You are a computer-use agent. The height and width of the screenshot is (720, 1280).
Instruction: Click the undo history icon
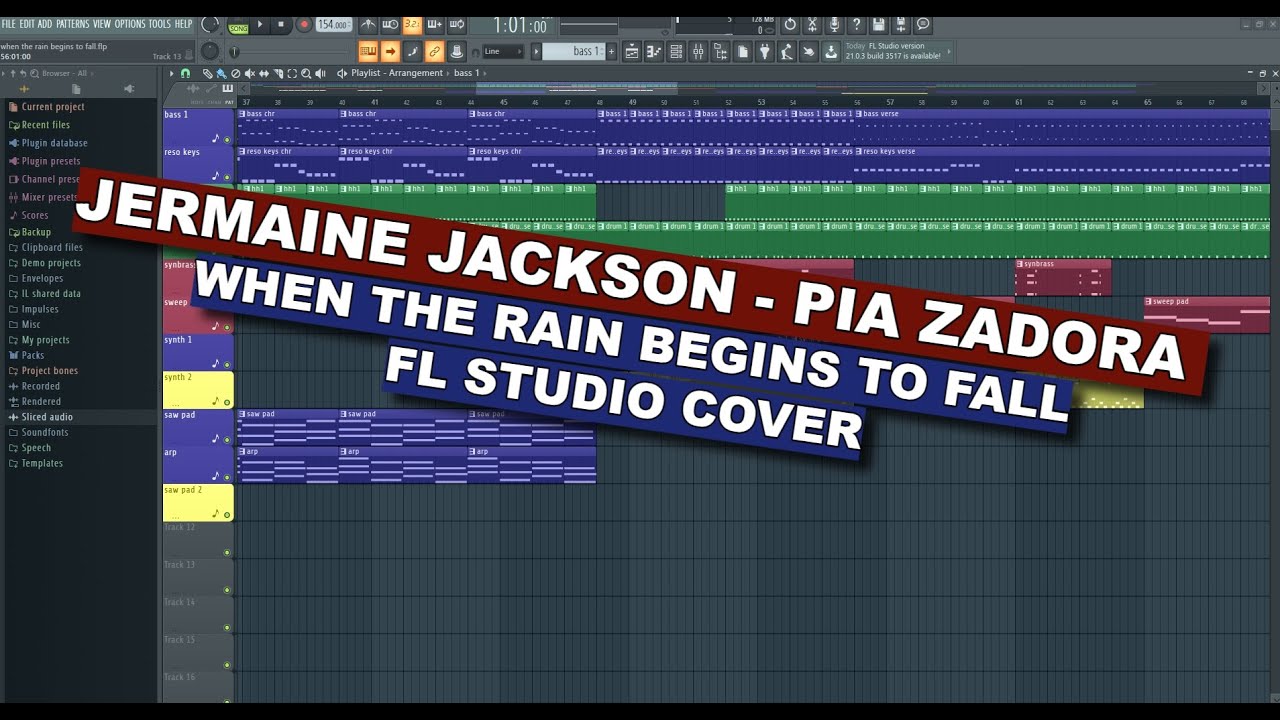click(790, 24)
